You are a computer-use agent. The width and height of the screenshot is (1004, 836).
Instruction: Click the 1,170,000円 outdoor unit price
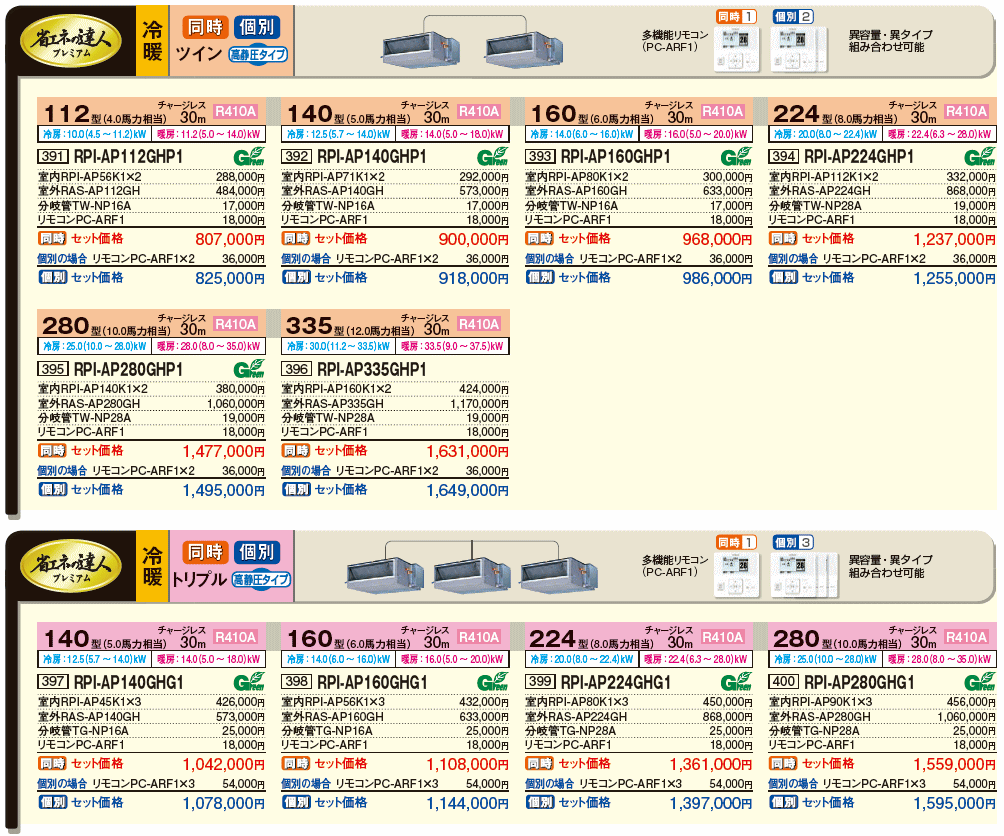479,404
